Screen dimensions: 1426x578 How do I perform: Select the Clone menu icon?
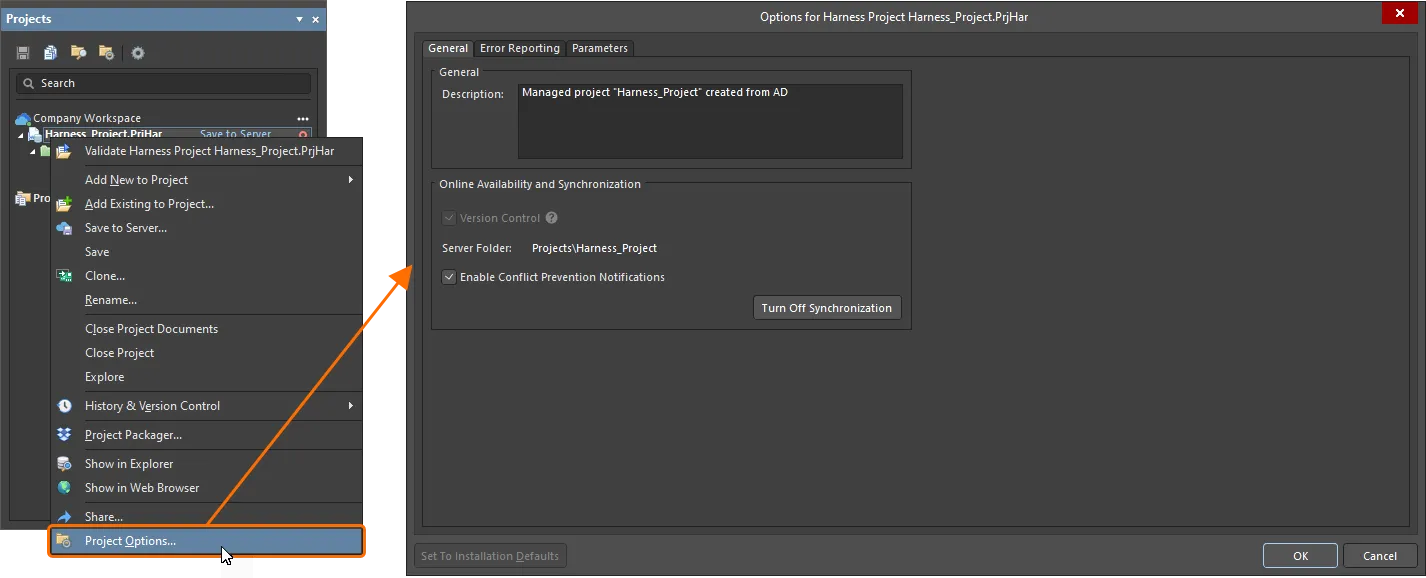click(64, 276)
